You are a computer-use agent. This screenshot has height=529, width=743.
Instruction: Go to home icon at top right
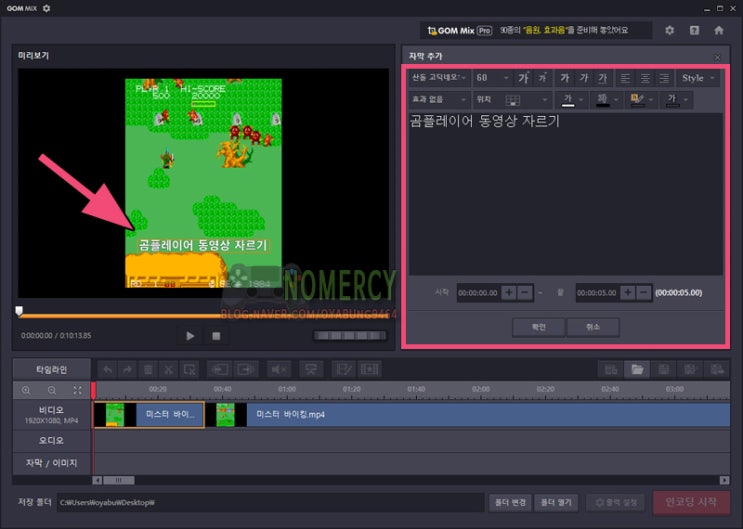pos(719,30)
